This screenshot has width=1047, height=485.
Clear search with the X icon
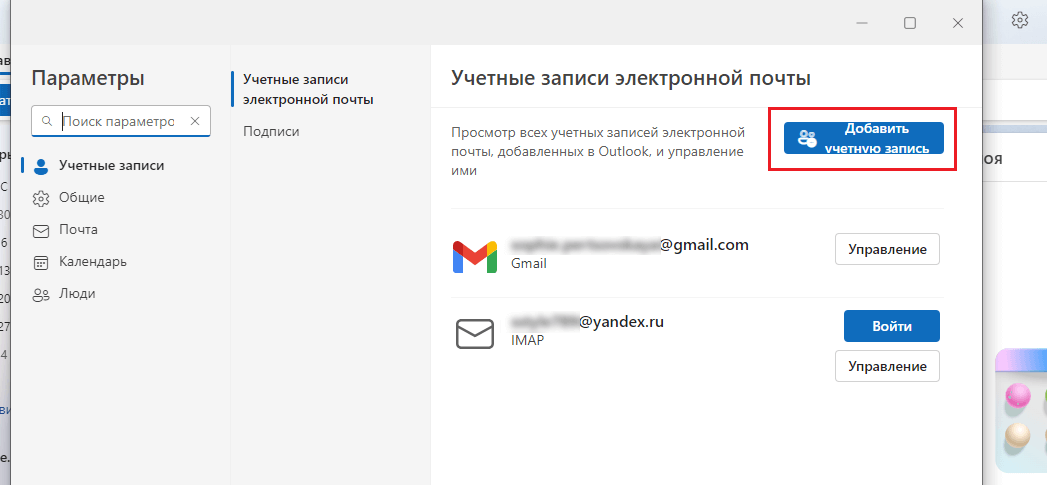195,121
